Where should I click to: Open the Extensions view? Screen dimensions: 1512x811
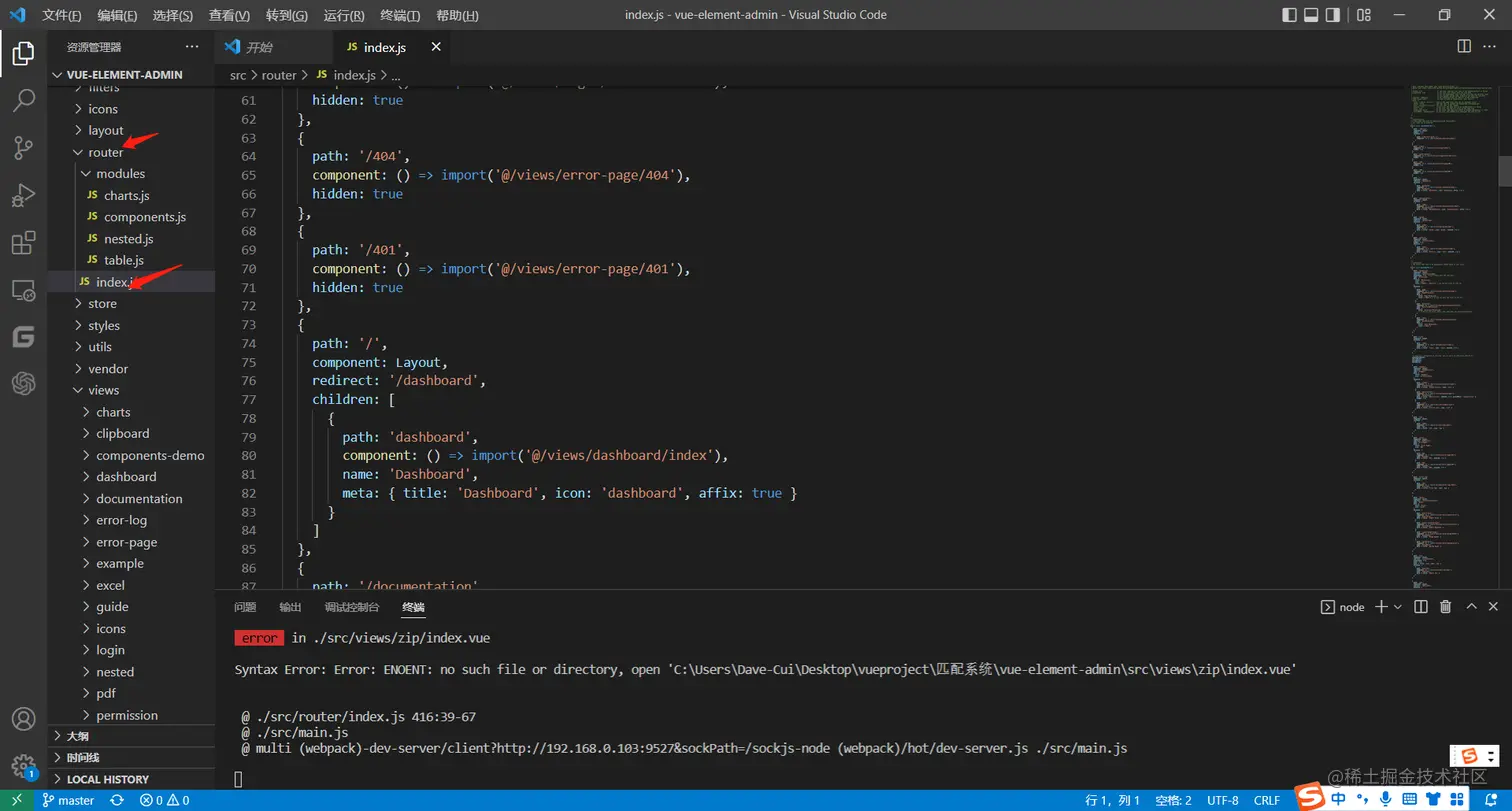[23, 242]
